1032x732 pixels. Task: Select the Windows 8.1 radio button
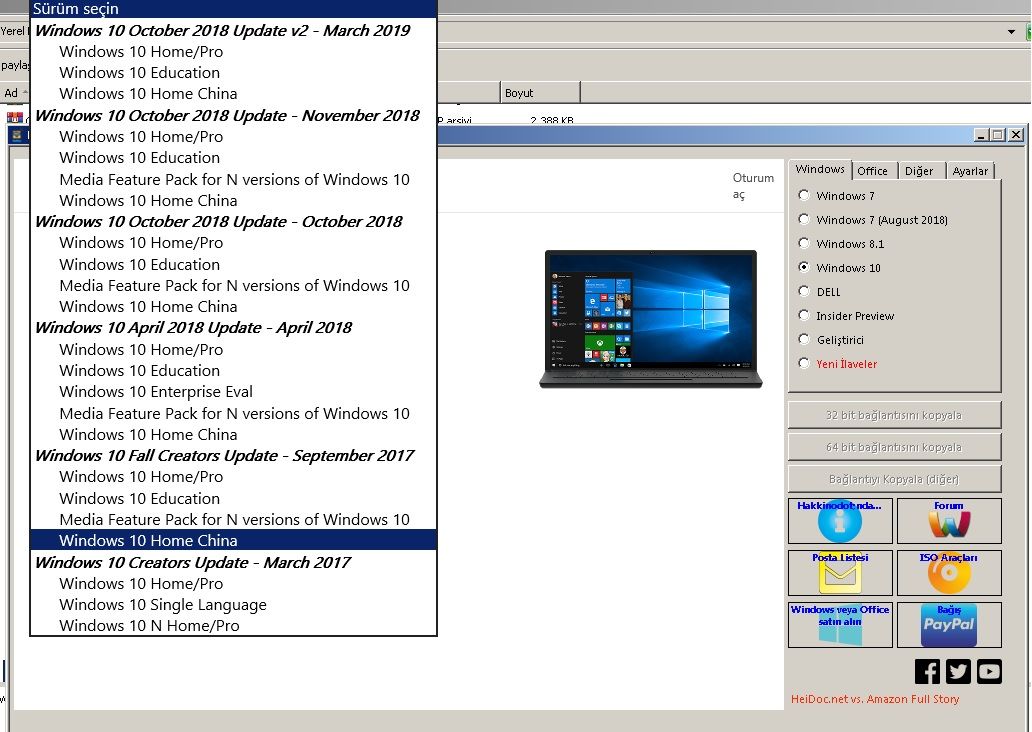pyautogui.click(x=804, y=243)
